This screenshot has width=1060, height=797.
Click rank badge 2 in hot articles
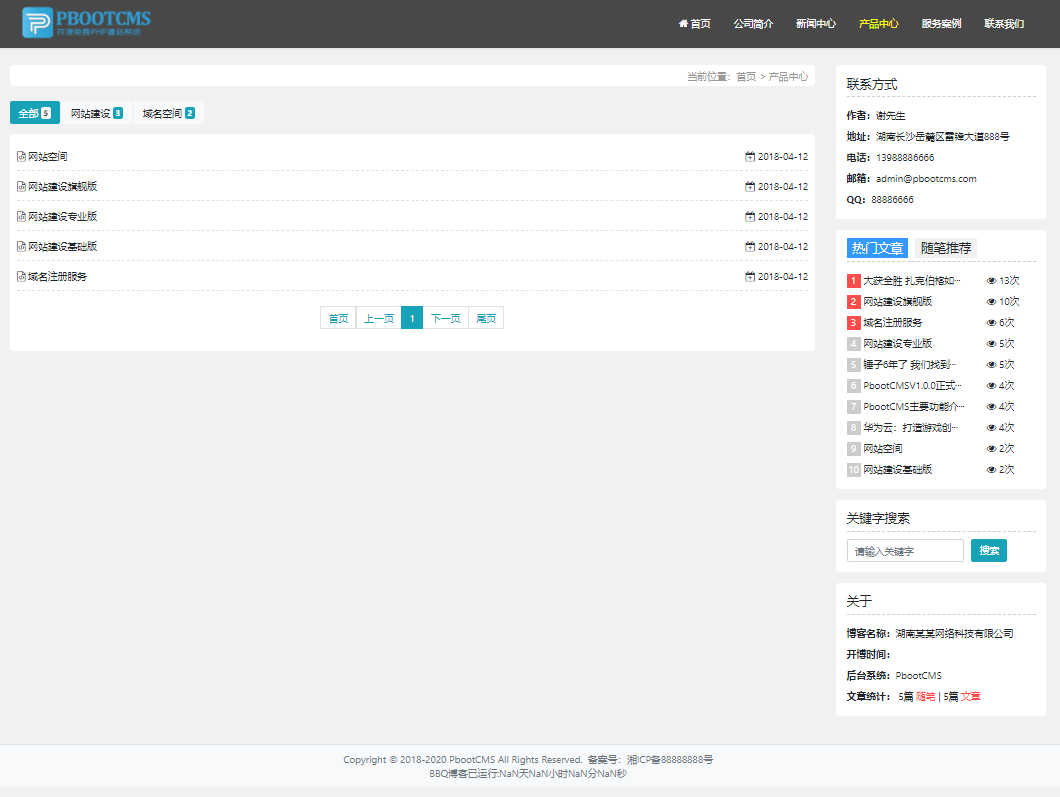(x=853, y=301)
